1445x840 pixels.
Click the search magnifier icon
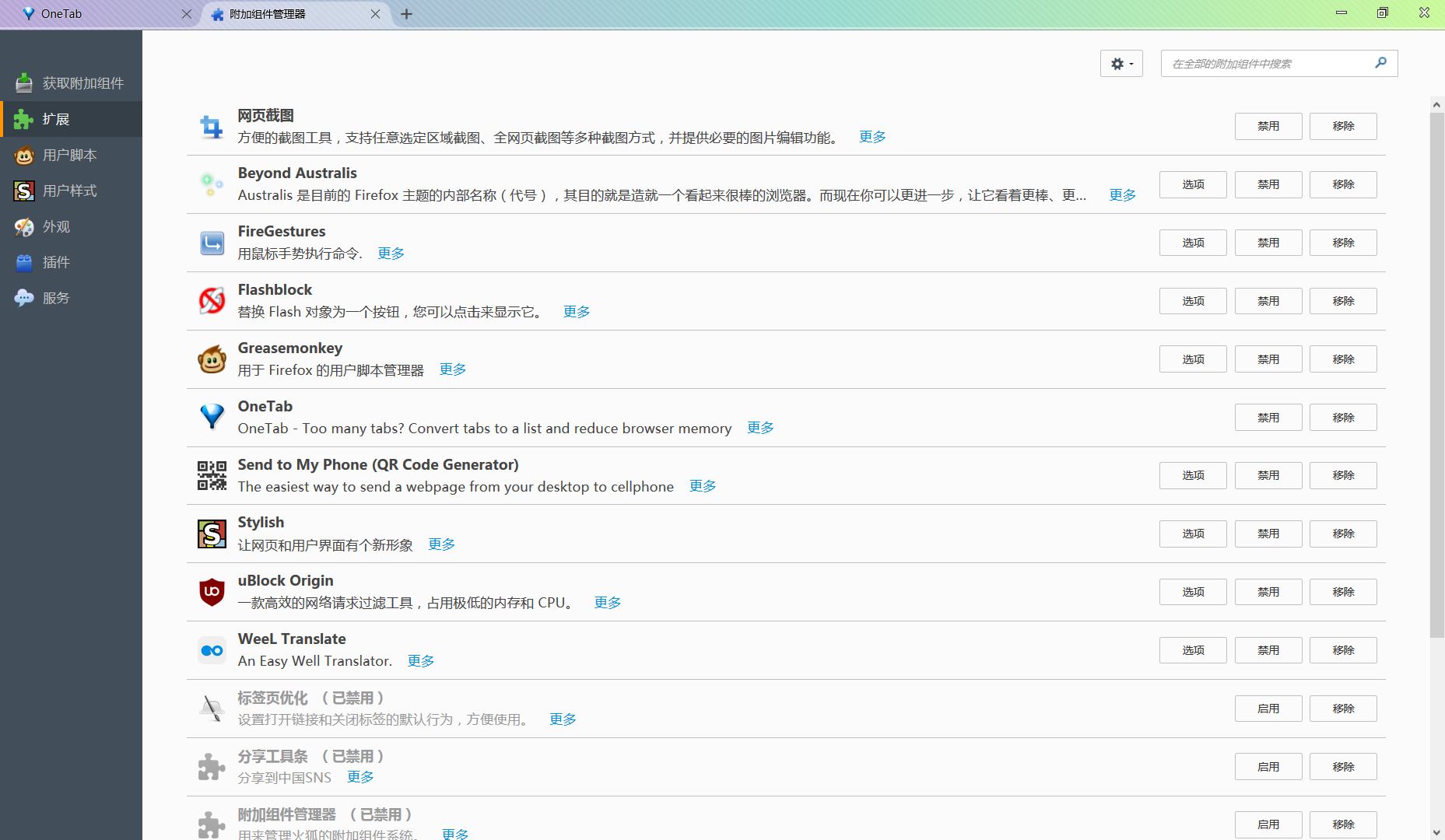tap(1380, 63)
